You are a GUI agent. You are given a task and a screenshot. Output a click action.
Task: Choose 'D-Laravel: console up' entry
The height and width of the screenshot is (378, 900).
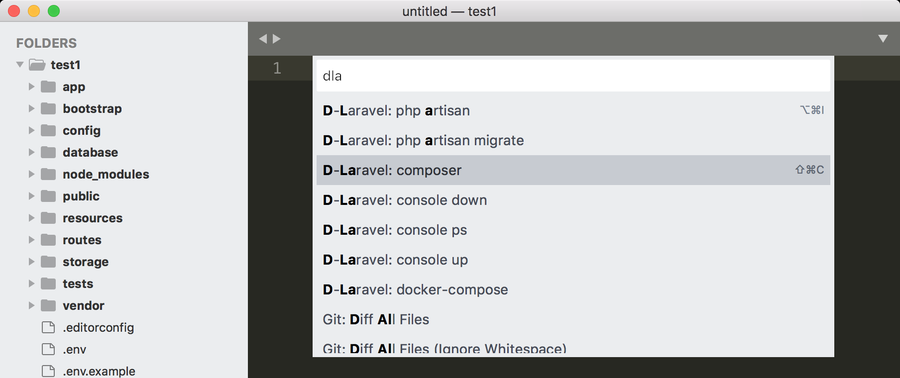pos(573,259)
